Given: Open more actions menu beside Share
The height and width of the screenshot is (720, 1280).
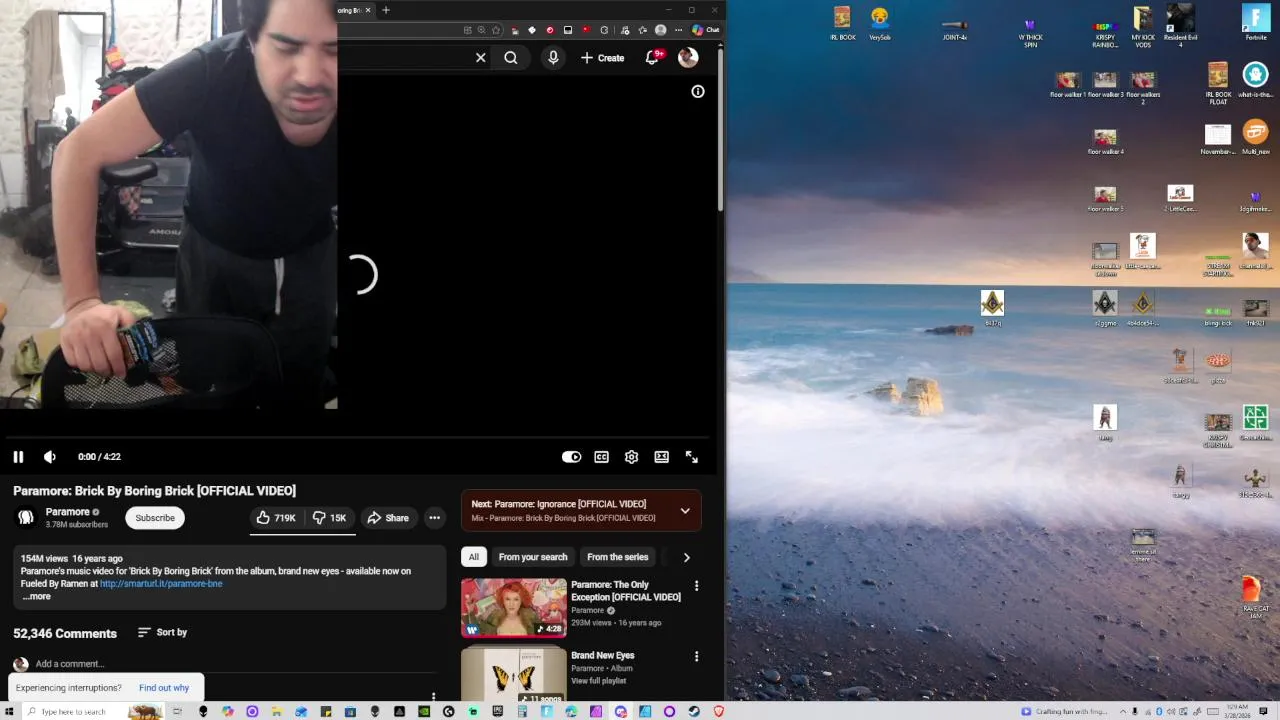Looking at the screenshot, I should point(434,518).
